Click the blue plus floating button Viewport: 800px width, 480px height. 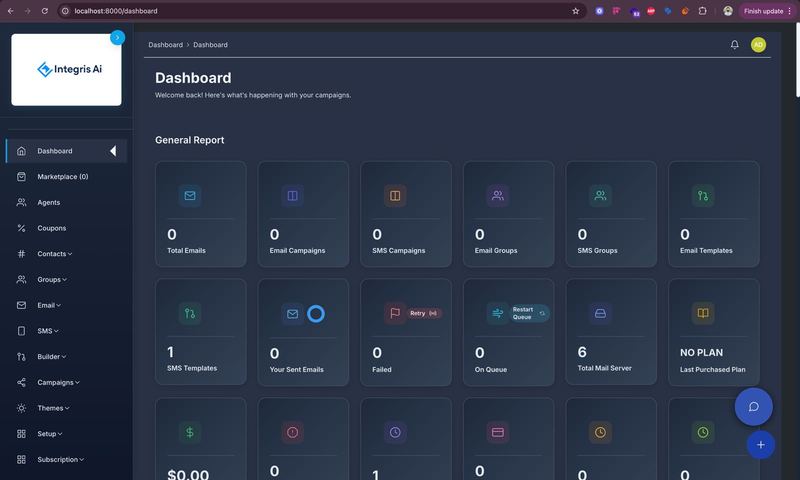click(x=760, y=445)
